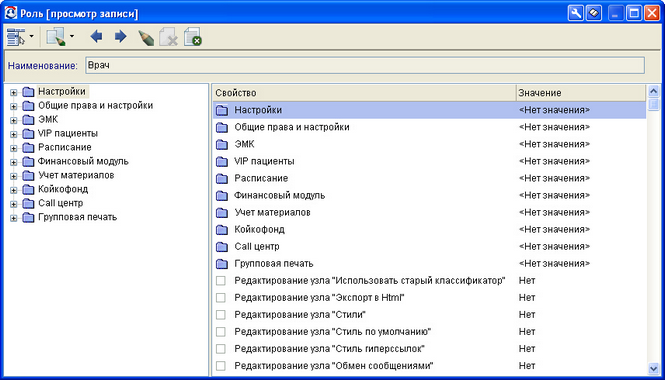Toggle checkbox for Редактирование узла "Стили"

[221, 315]
